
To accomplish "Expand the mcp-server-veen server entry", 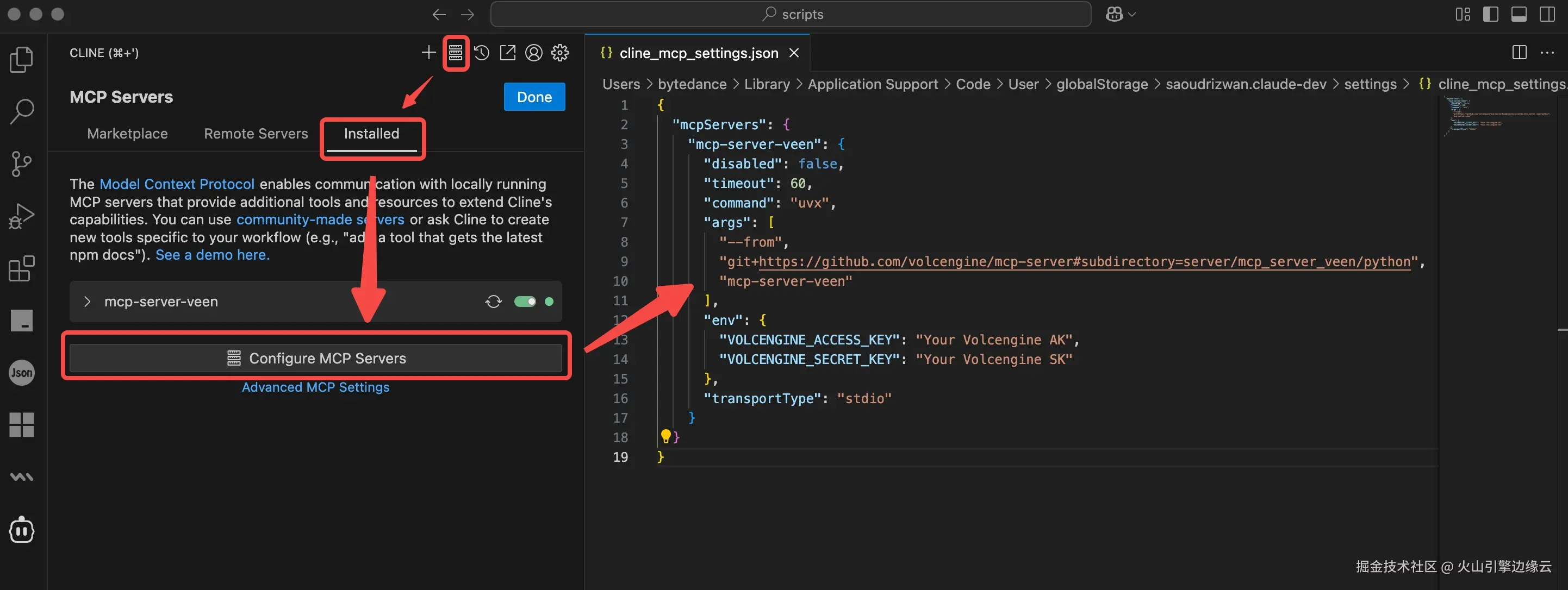I will [x=87, y=302].
